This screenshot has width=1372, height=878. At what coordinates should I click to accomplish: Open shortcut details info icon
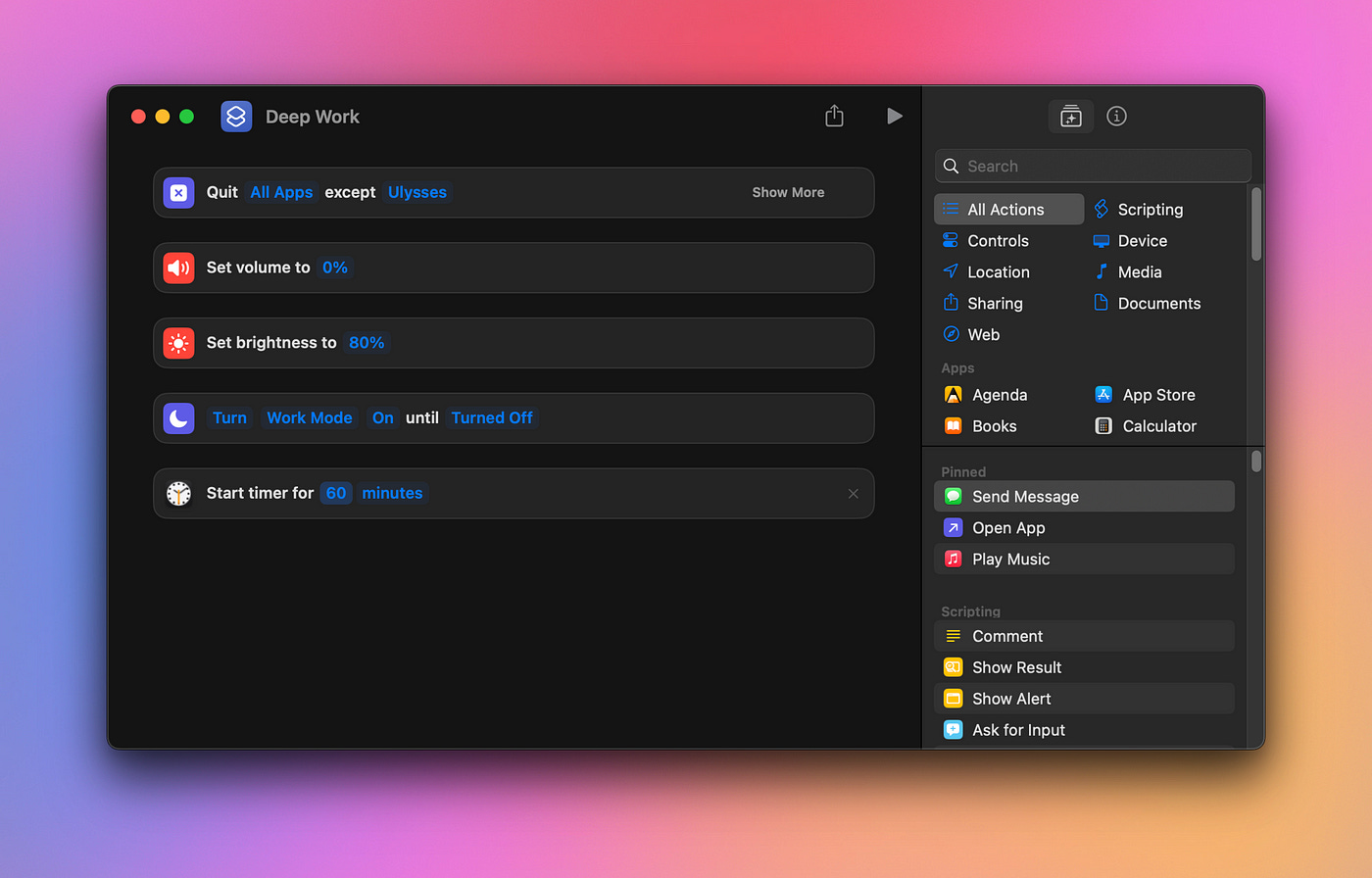1116,116
